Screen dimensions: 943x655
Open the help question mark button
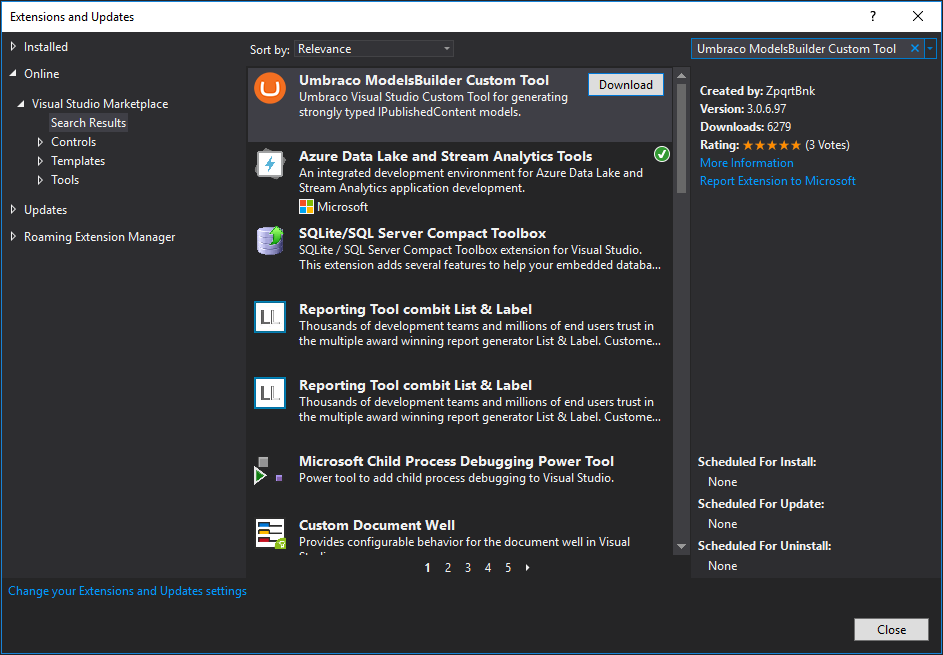(x=873, y=16)
